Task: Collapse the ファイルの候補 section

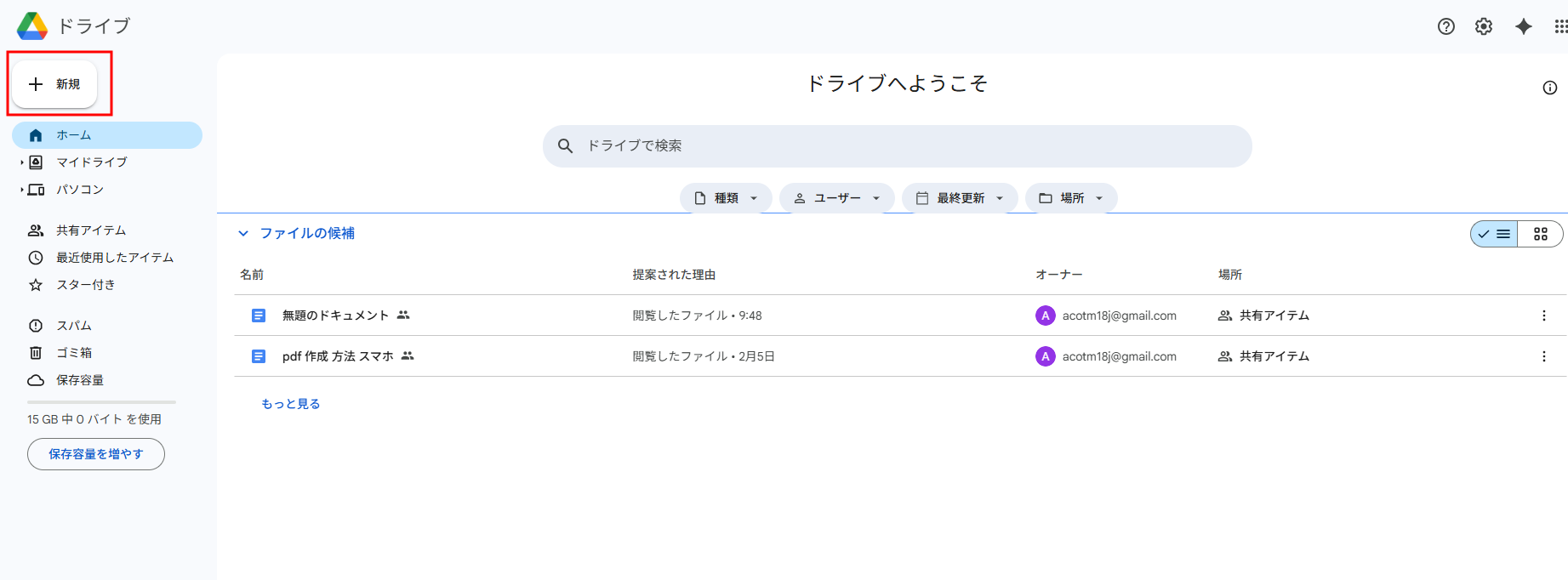Action: (x=243, y=233)
